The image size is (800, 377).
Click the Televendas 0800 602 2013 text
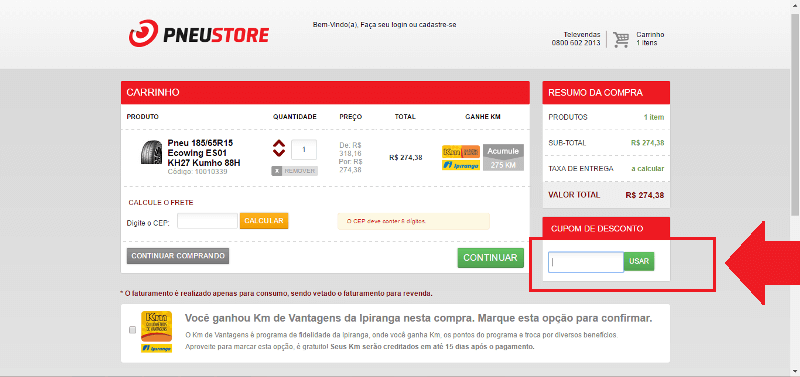pos(576,39)
